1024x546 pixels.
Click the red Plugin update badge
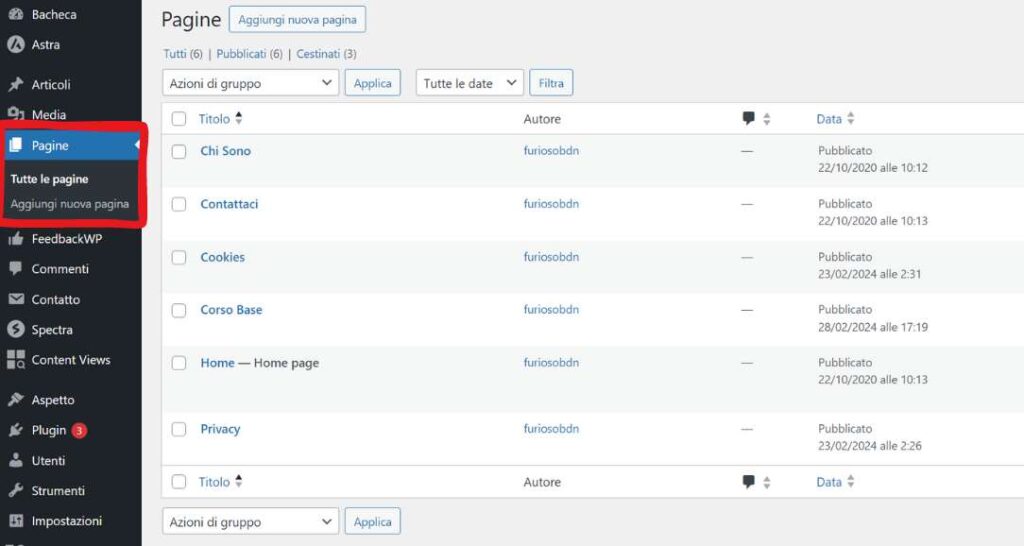79,430
